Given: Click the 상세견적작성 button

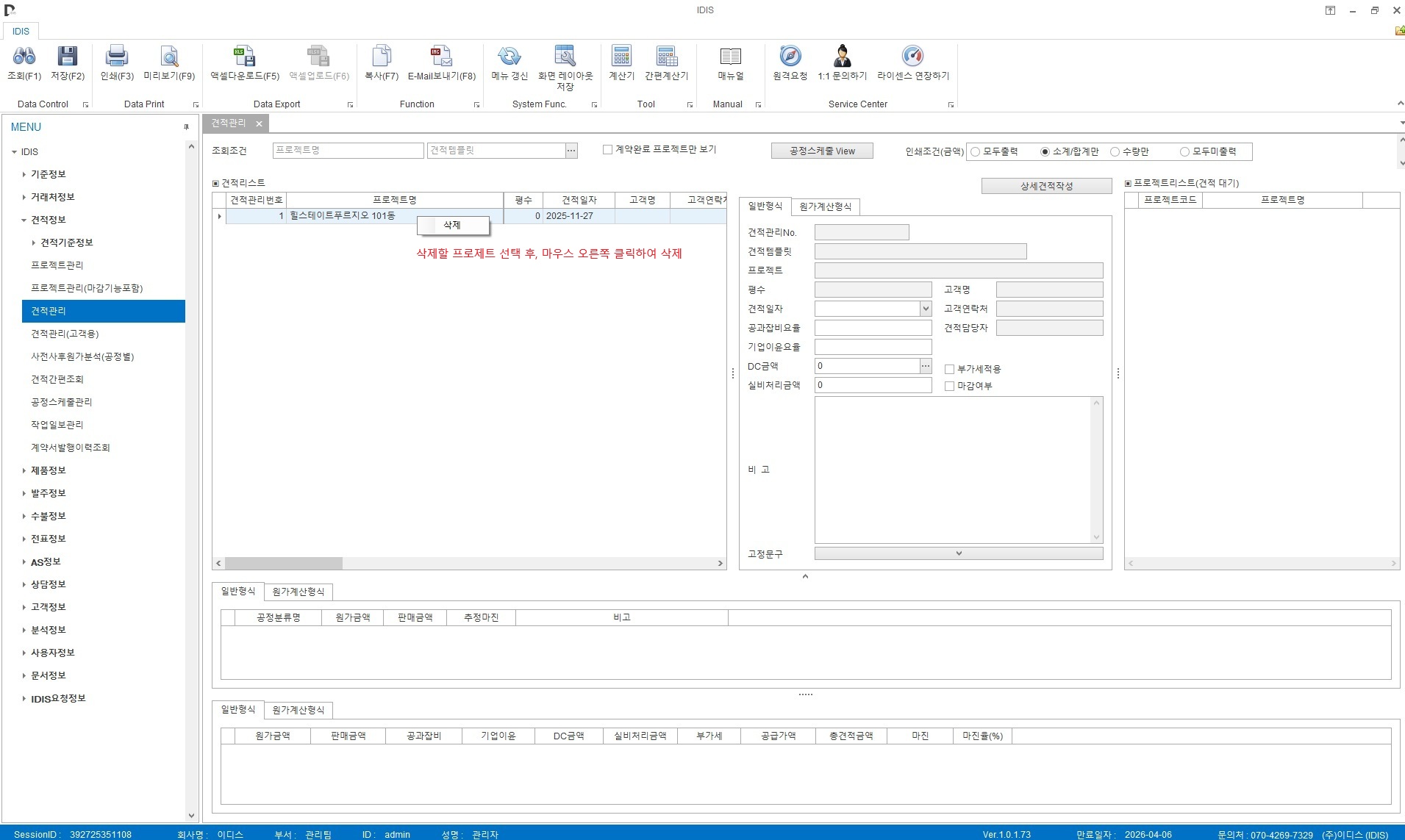Looking at the screenshot, I should 1045,187.
